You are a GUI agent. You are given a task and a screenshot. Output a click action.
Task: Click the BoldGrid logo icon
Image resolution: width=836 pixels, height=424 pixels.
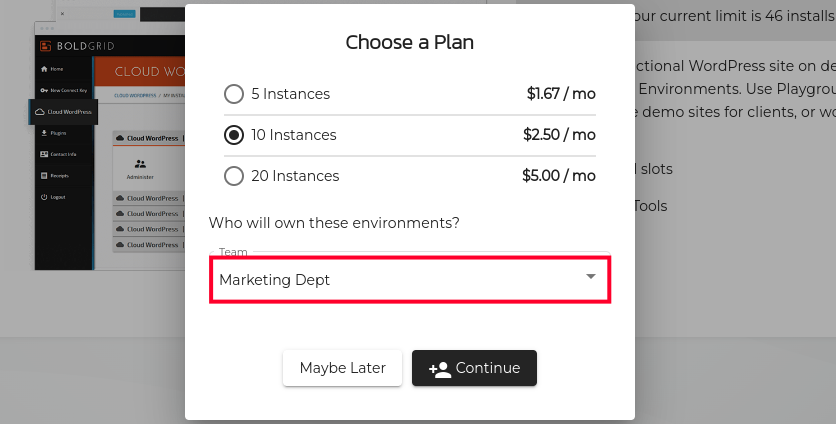coord(46,46)
